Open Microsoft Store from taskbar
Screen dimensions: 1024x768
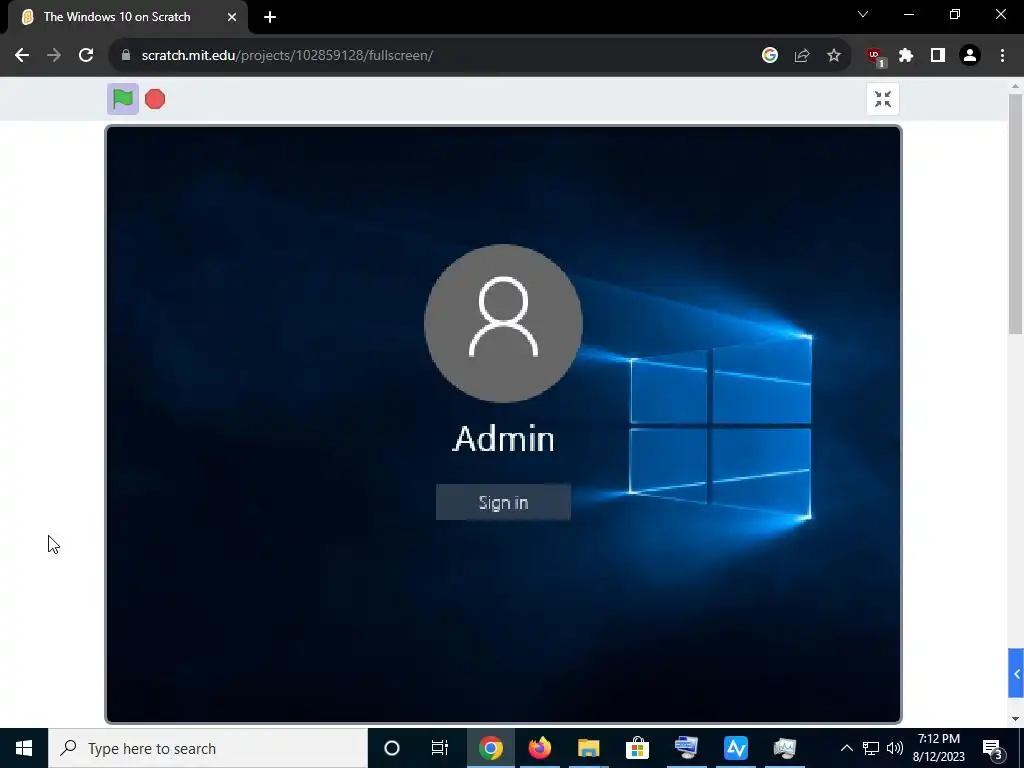click(x=637, y=748)
